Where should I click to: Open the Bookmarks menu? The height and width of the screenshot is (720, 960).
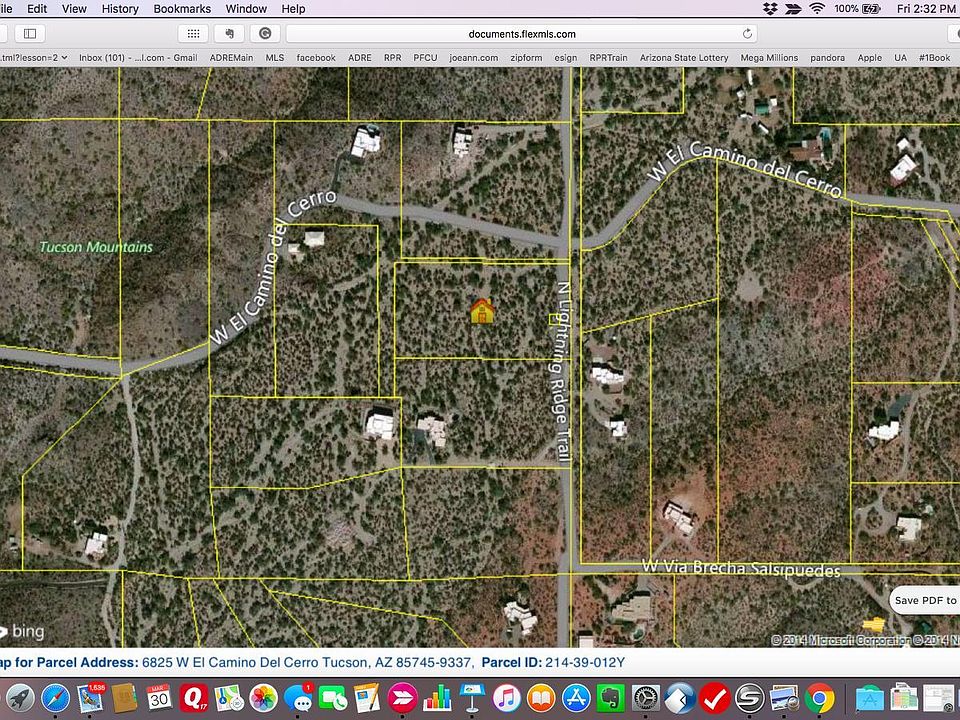(182, 9)
